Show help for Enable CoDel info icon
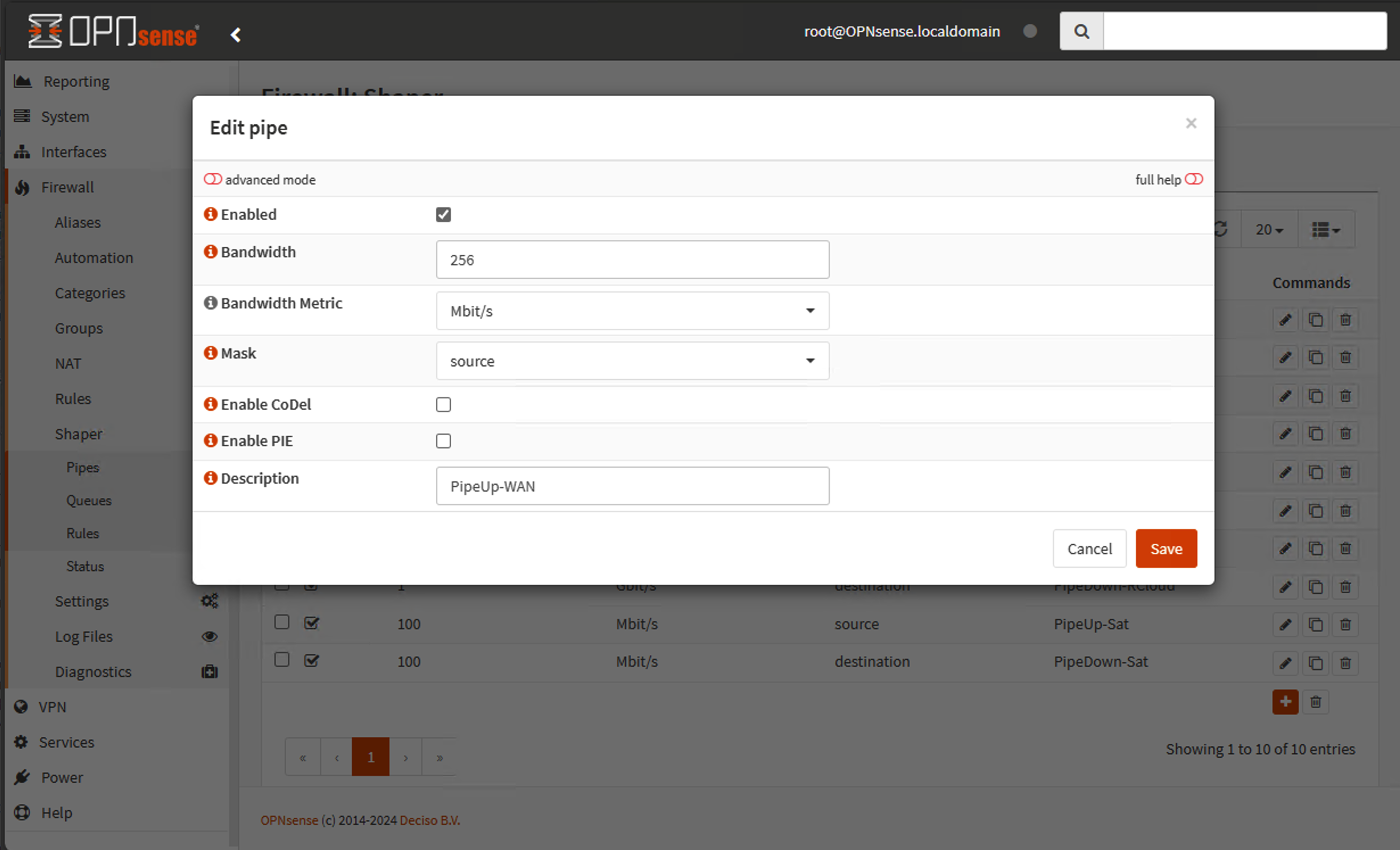The height and width of the screenshot is (850, 1400). coord(211,404)
